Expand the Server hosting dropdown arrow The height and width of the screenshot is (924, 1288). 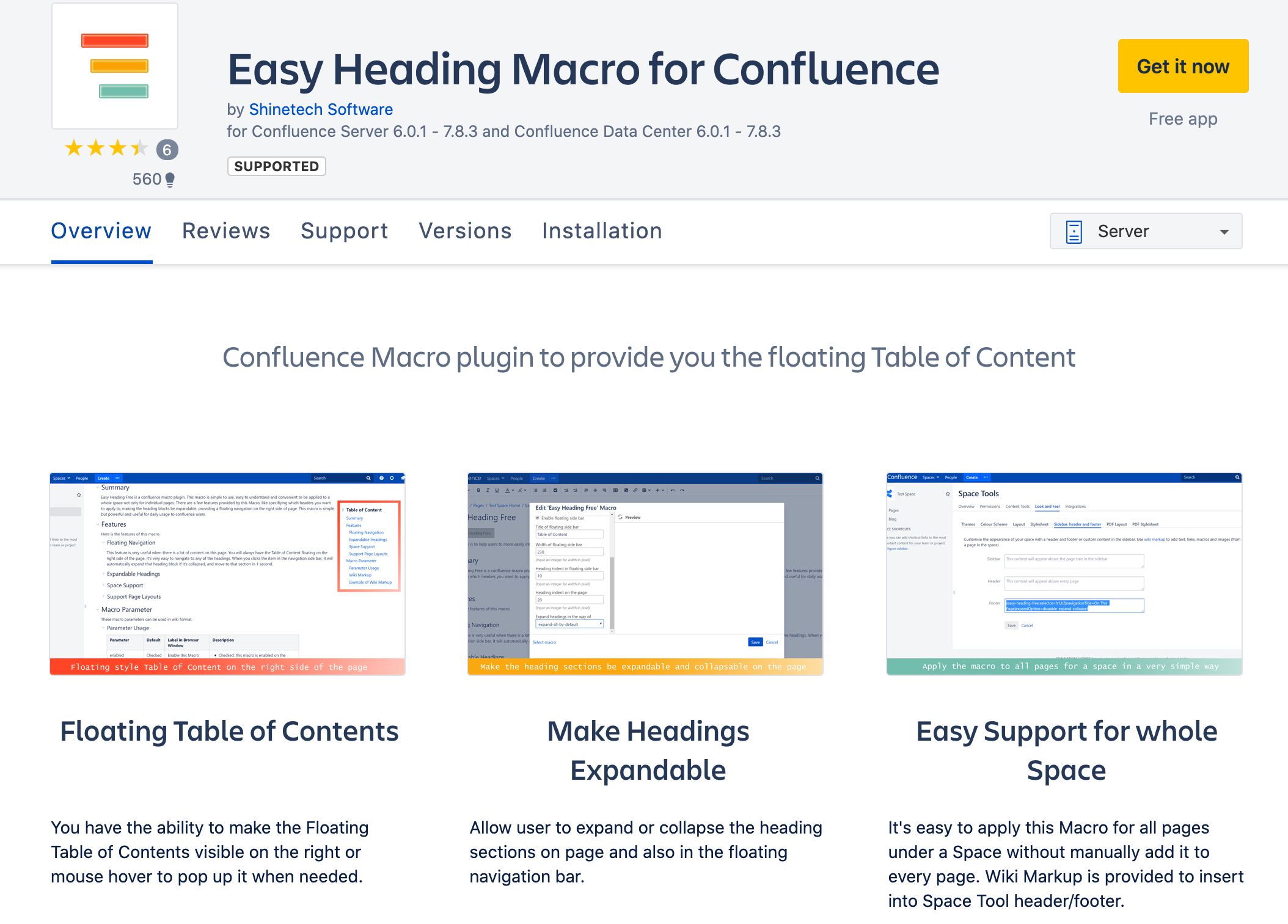click(x=1224, y=232)
